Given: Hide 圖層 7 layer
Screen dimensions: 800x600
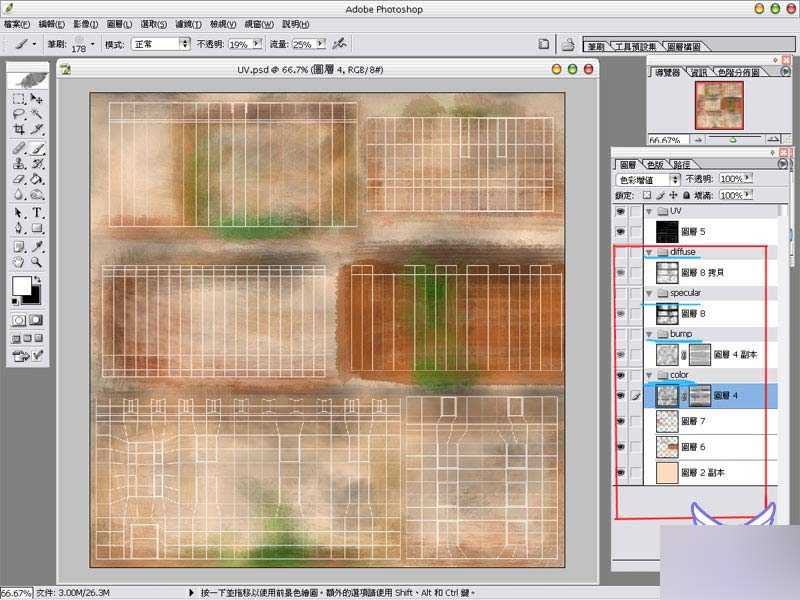Looking at the screenshot, I should [620, 421].
